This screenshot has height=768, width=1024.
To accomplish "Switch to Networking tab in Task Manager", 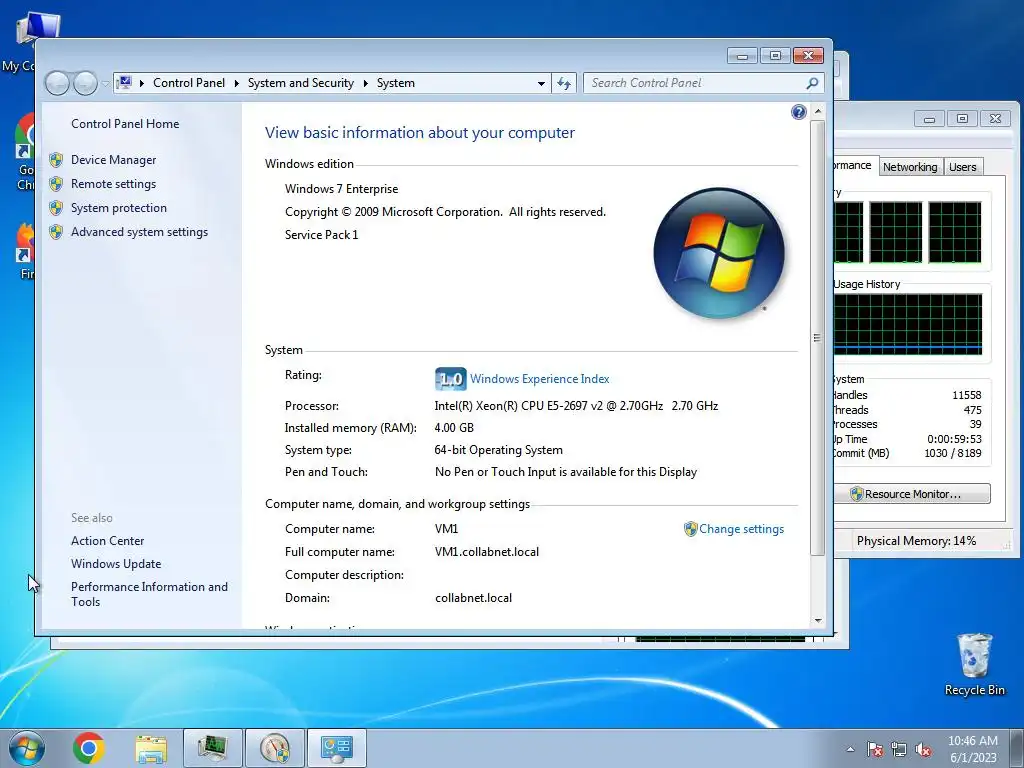I will [x=910, y=167].
